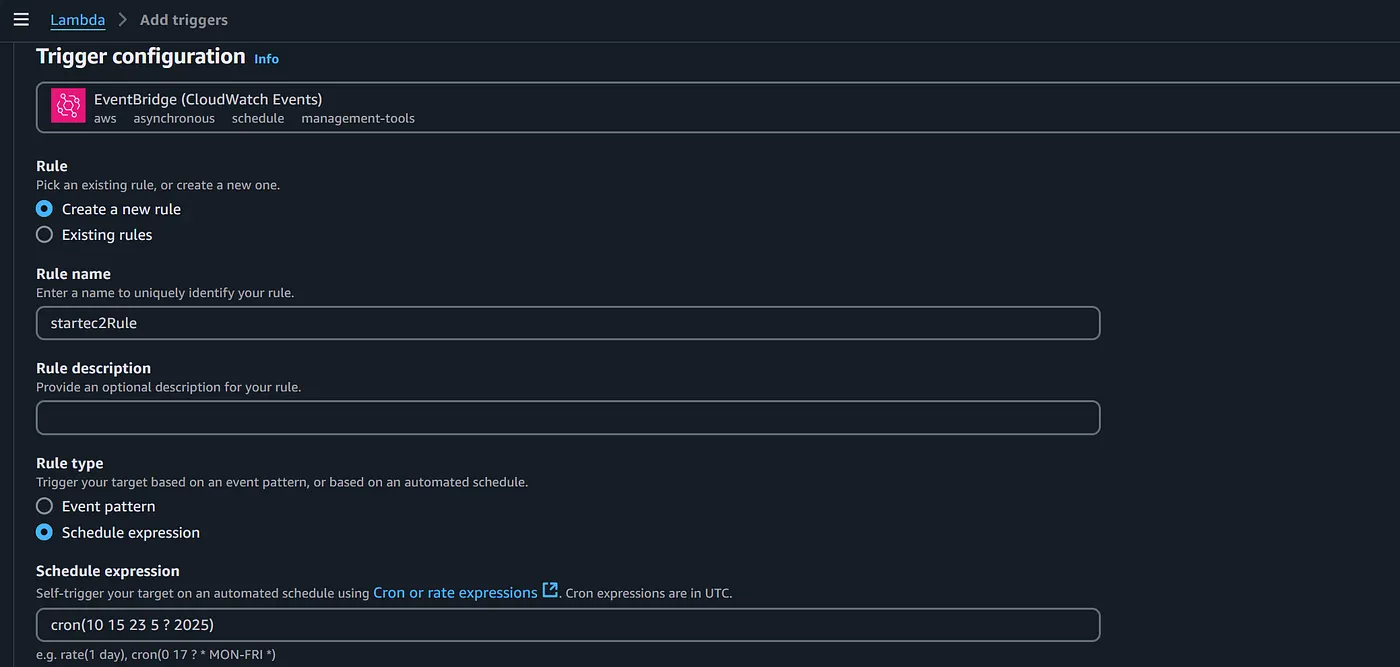1400x667 pixels.
Task: Click the 'aws' tag under EventBridge
Action: coord(105,118)
